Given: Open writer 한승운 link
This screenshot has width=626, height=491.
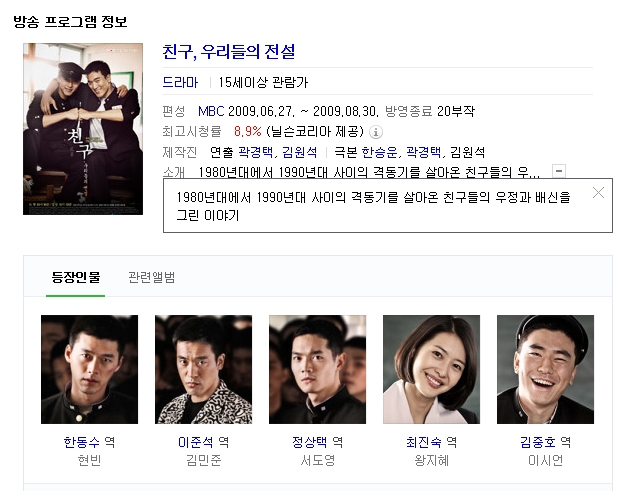Looking at the screenshot, I should click(x=379, y=152).
